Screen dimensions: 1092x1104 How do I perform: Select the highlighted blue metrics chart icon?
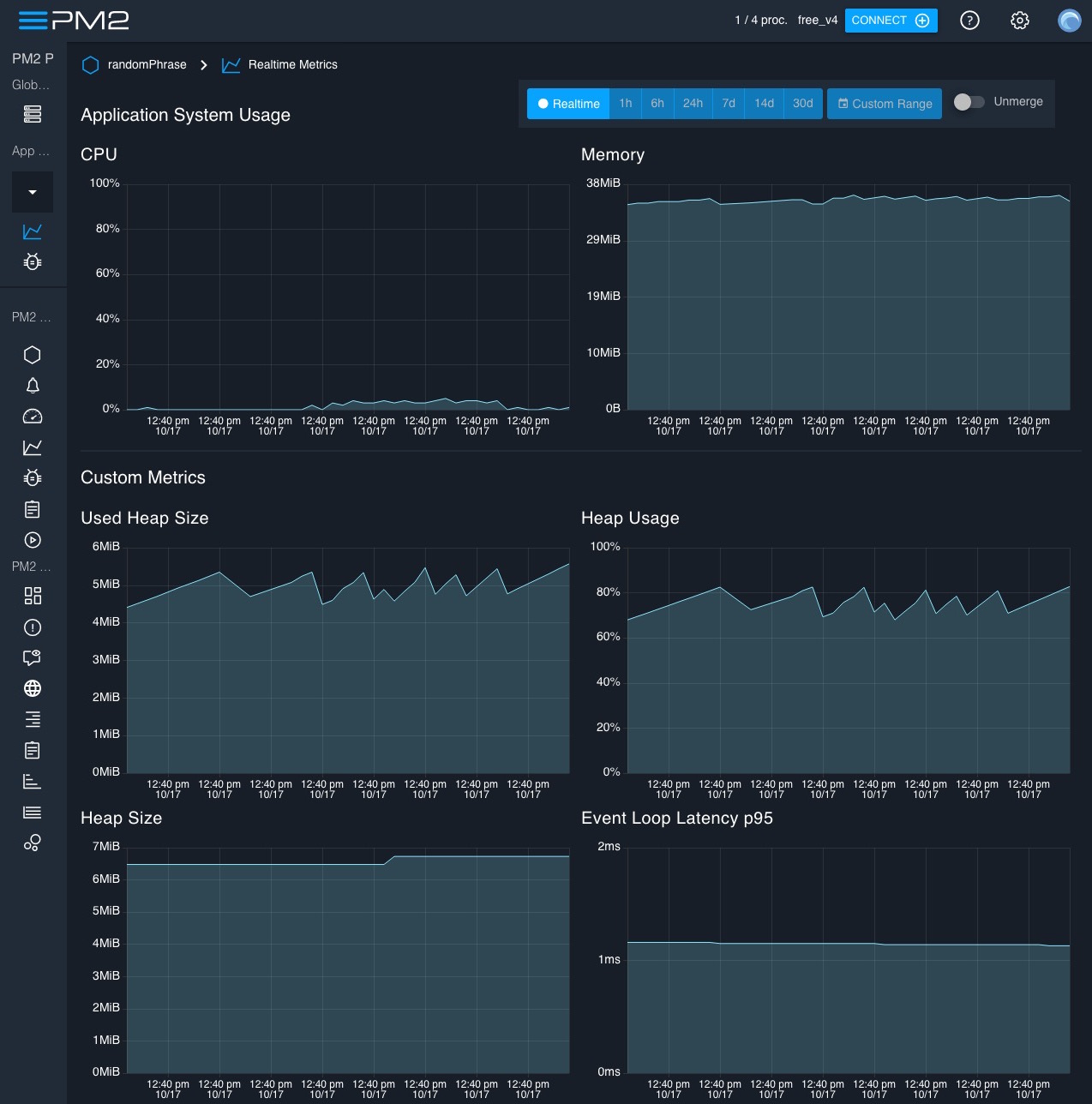tap(33, 231)
